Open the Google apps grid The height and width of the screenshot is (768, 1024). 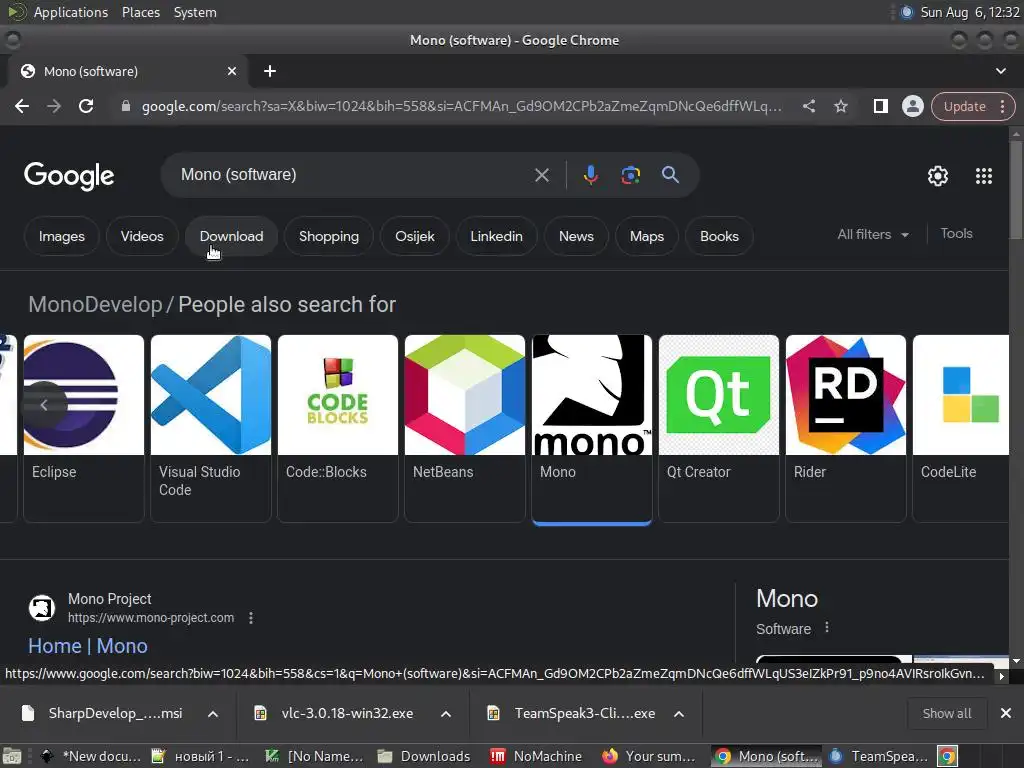pyautogui.click(x=984, y=176)
